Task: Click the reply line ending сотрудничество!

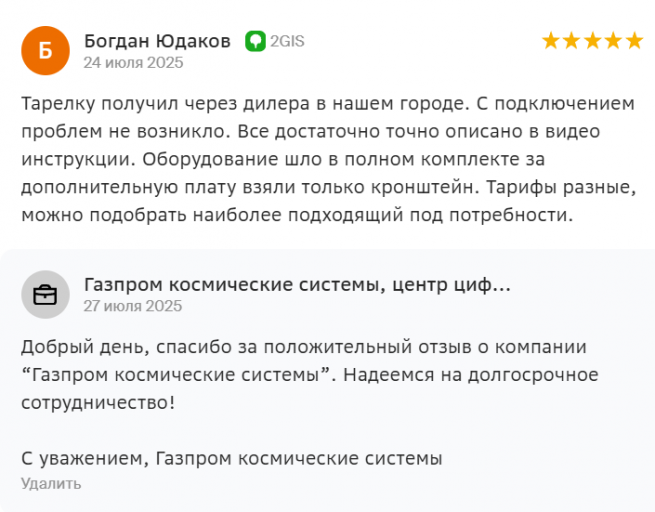Action: pyautogui.click(x=98, y=403)
